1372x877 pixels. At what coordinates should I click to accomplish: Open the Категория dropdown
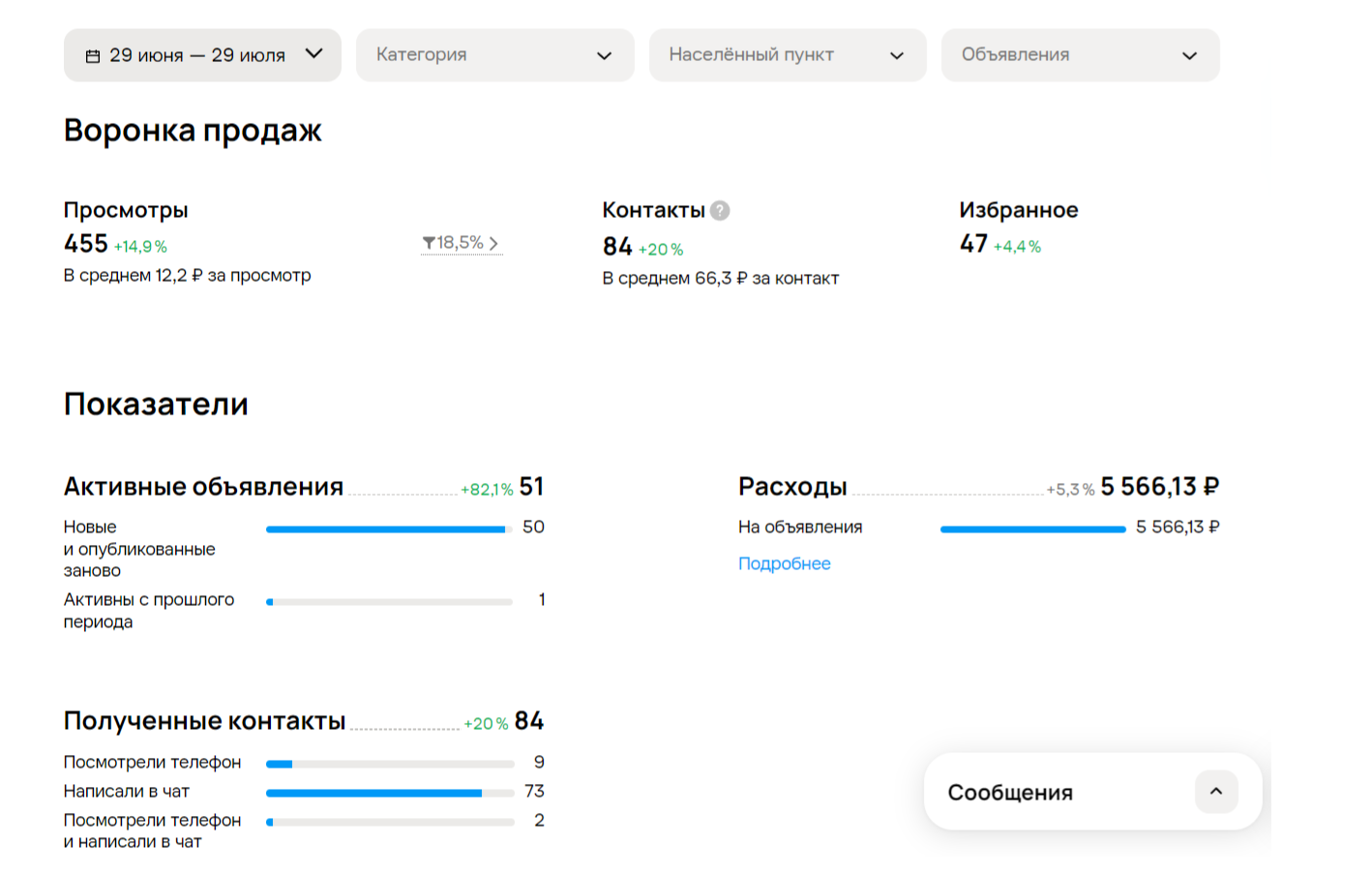point(495,55)
